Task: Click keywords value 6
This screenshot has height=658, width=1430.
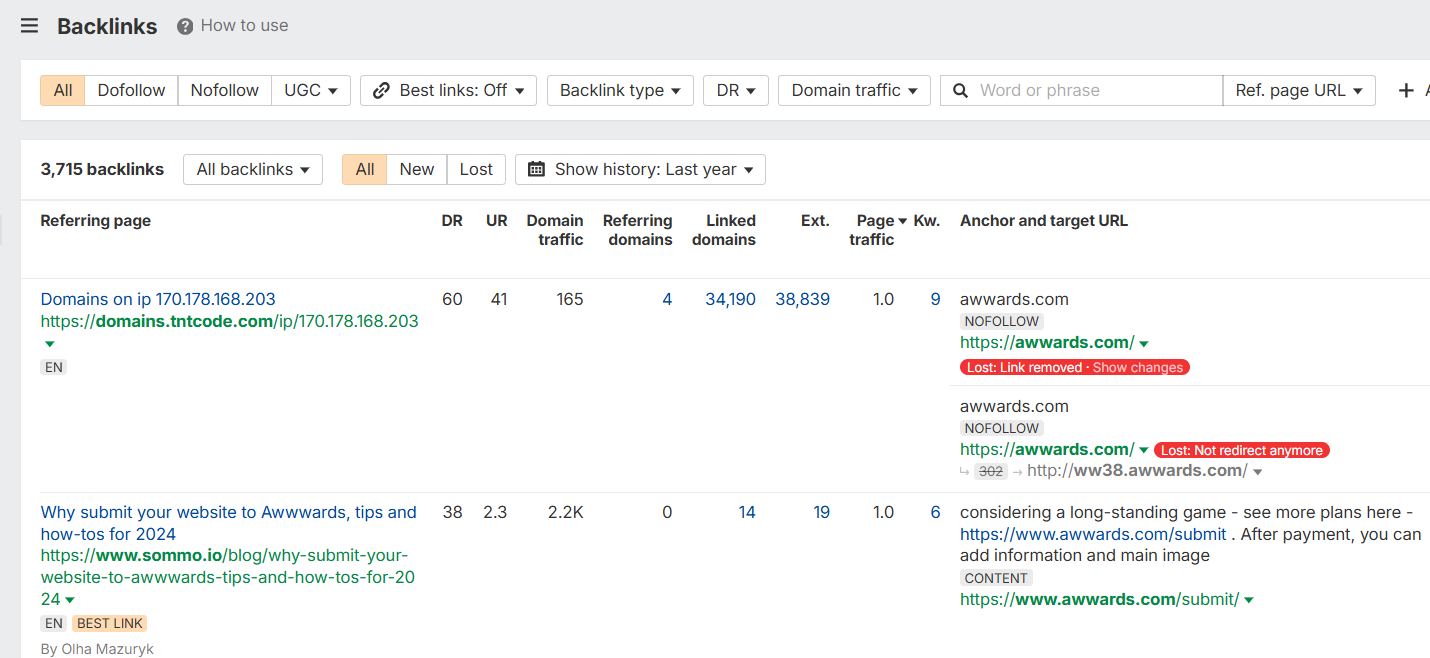Action: point(935,512)
